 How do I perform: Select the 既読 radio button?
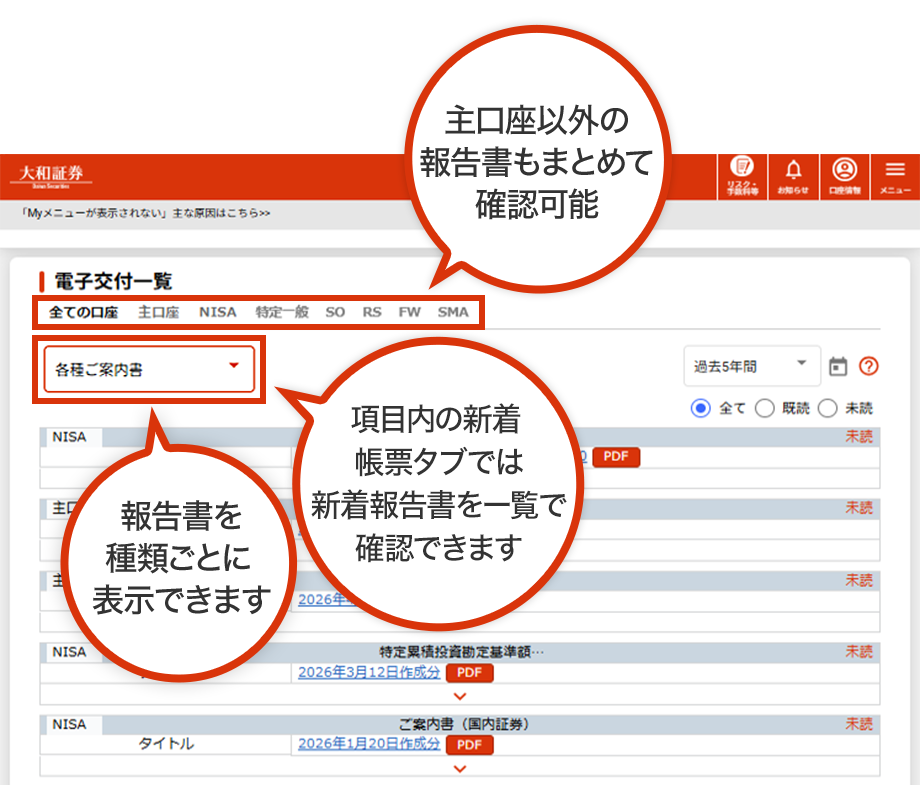pos(765,408)
